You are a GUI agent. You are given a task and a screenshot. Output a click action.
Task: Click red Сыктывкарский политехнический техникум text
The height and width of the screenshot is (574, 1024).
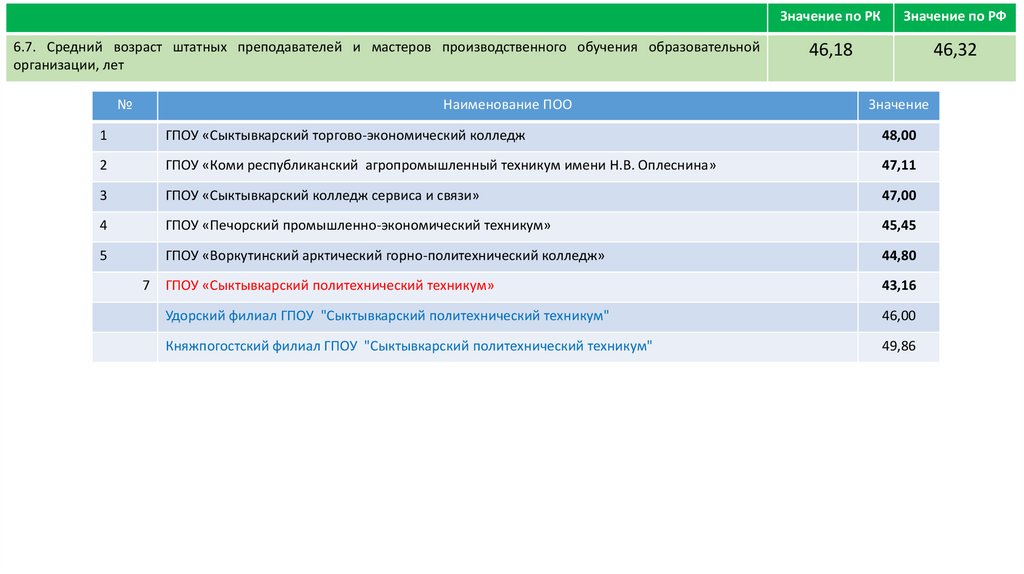[330, 285]
